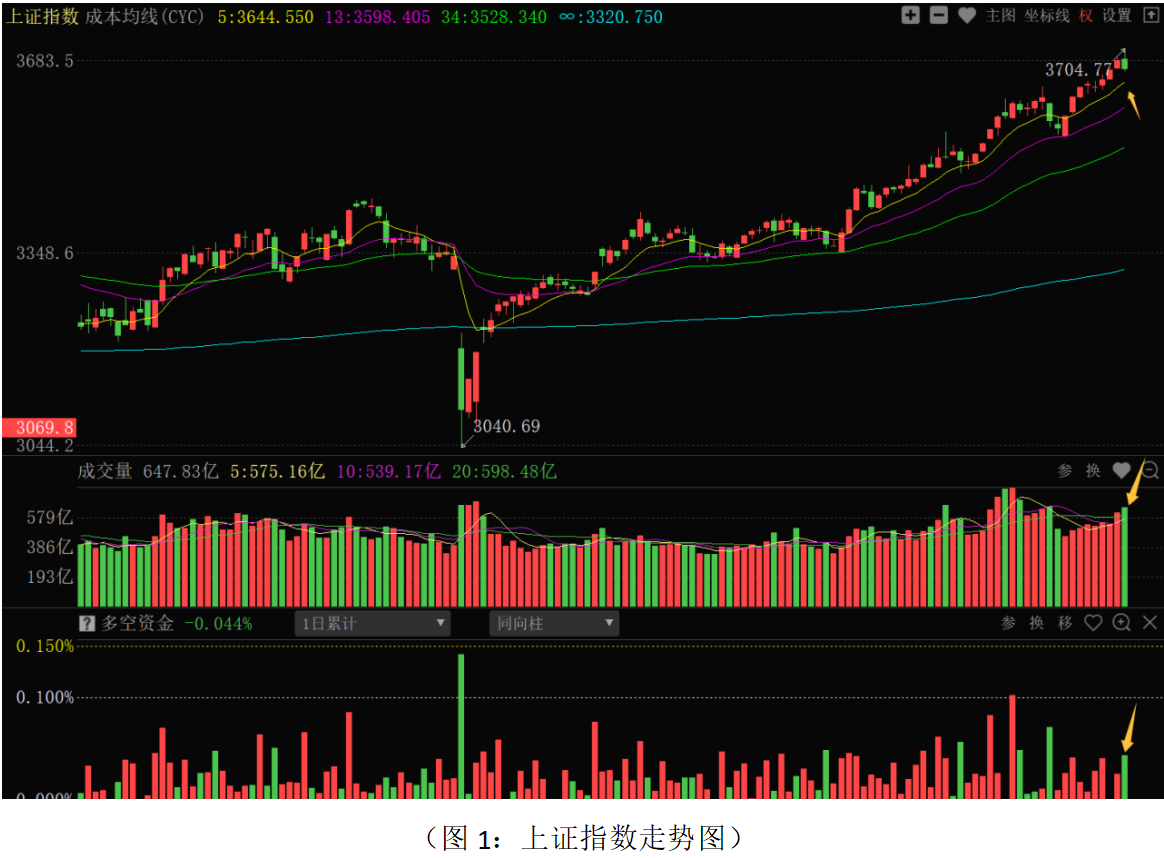The image size is (1164, 858).
Task: Open the 同向柱 dropdown
Action: (554, 623)
